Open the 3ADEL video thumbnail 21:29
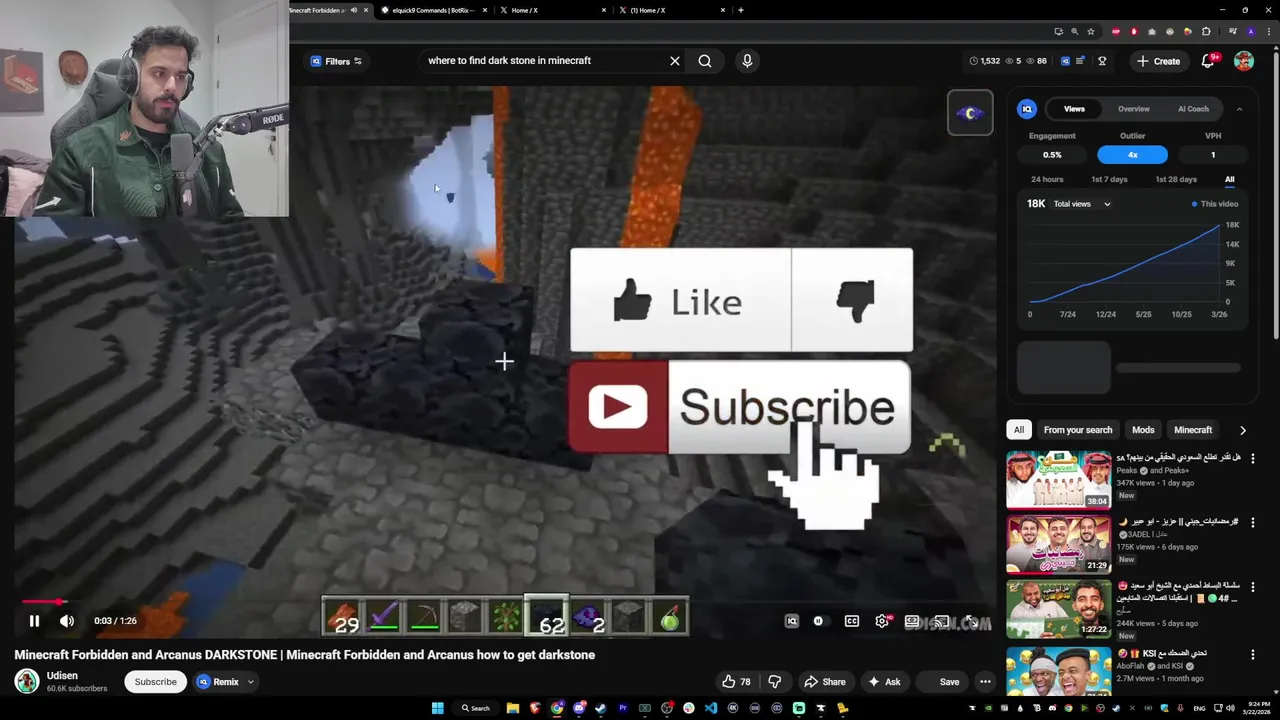This screenshot has width=1280, height=720. pos(1058,544)
